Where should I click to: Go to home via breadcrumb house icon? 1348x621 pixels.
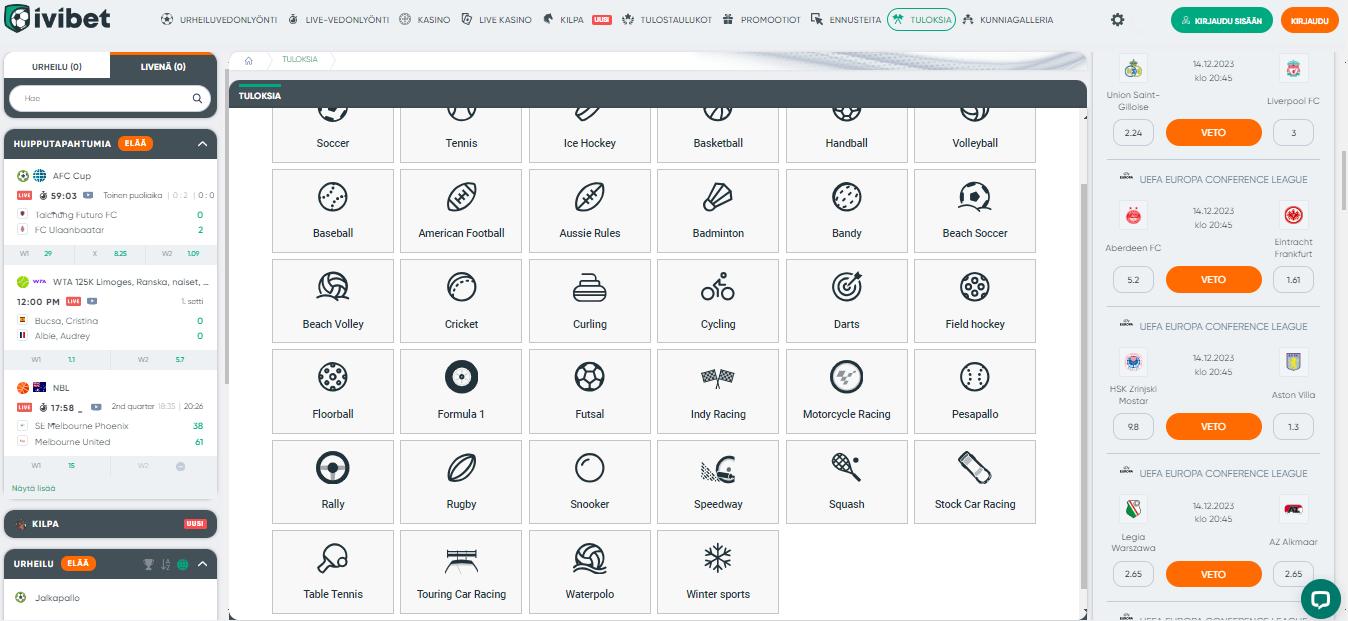pyautogui.click(x=248, y=60)
